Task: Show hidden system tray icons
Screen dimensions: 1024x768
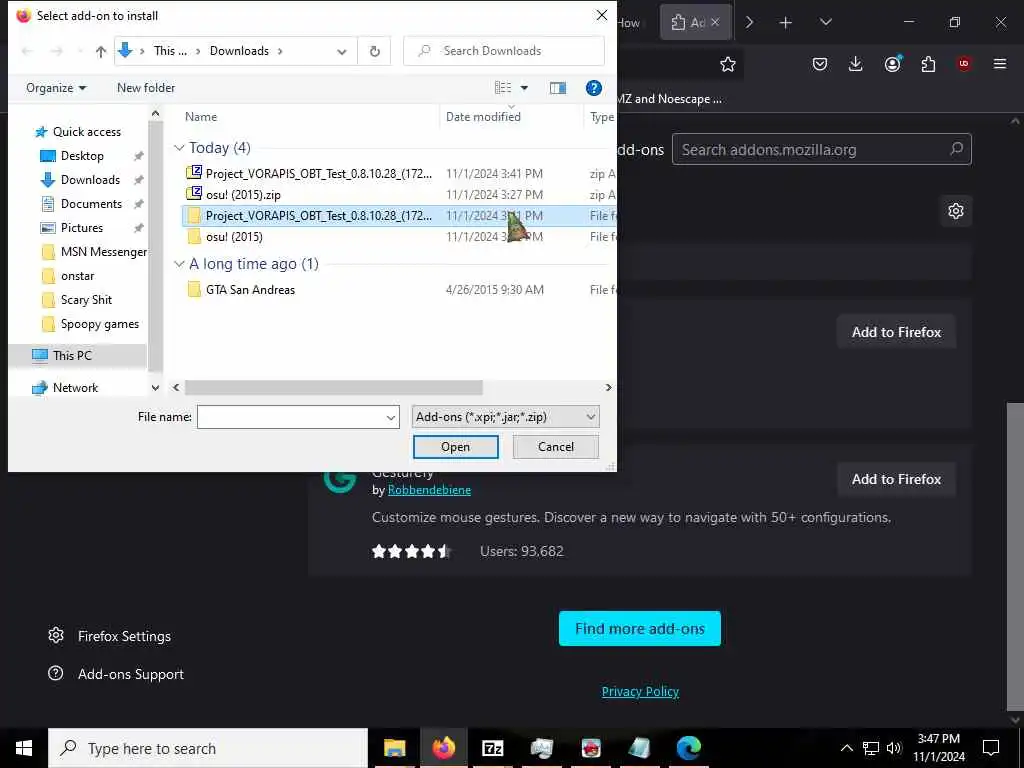Action: click(846, 748)
